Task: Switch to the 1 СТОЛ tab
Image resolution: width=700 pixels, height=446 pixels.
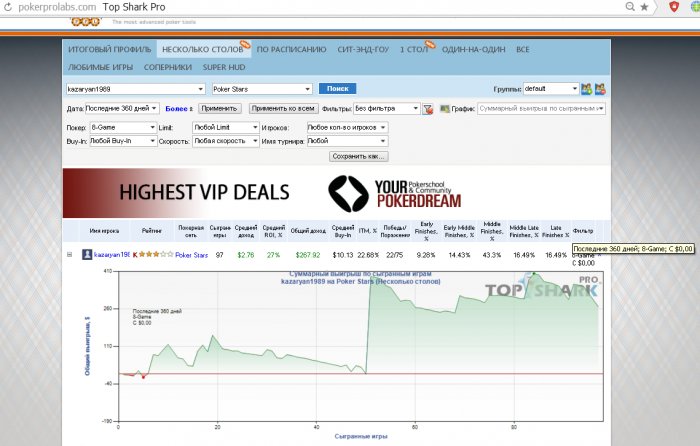Action: pyautogui.click(x=414, y=50)
